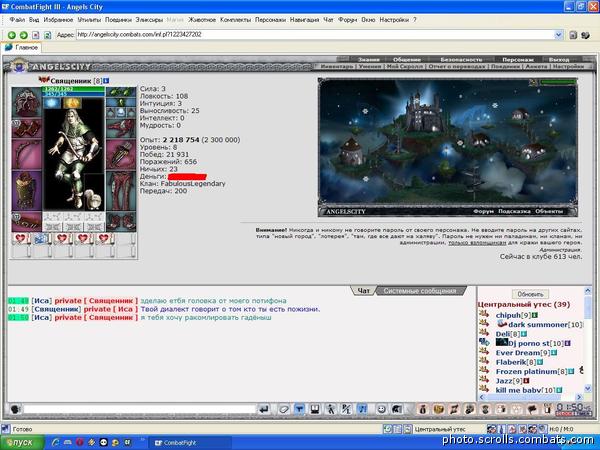Click the body armor equipment slot
This screenshot has width=600, height=450.
pos(26,191)
